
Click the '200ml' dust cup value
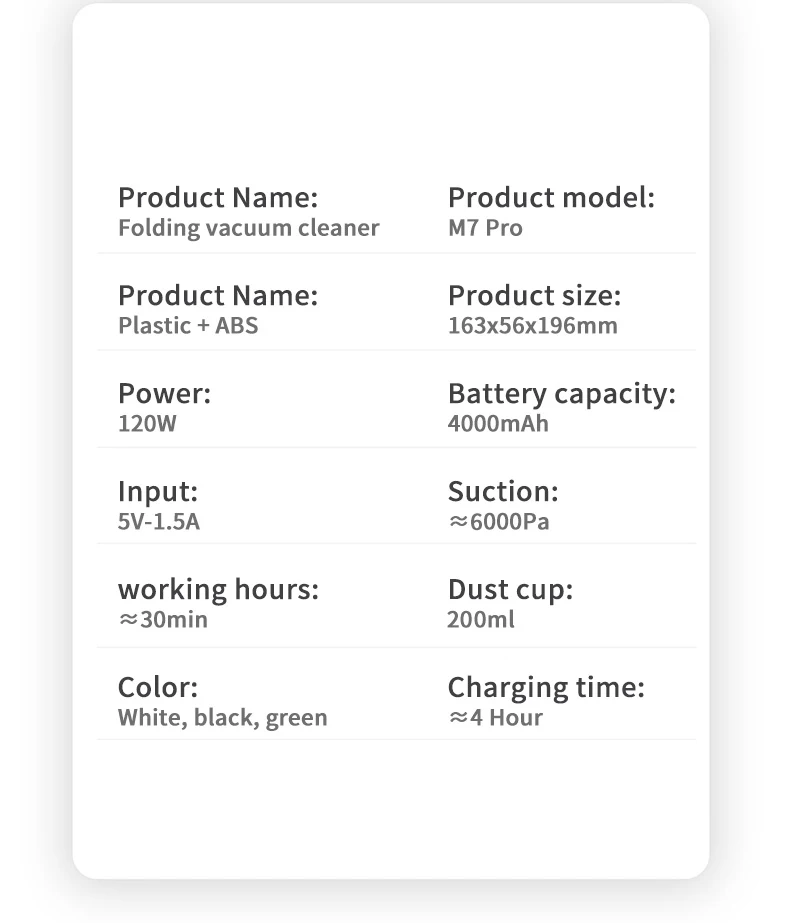[480, 620]
